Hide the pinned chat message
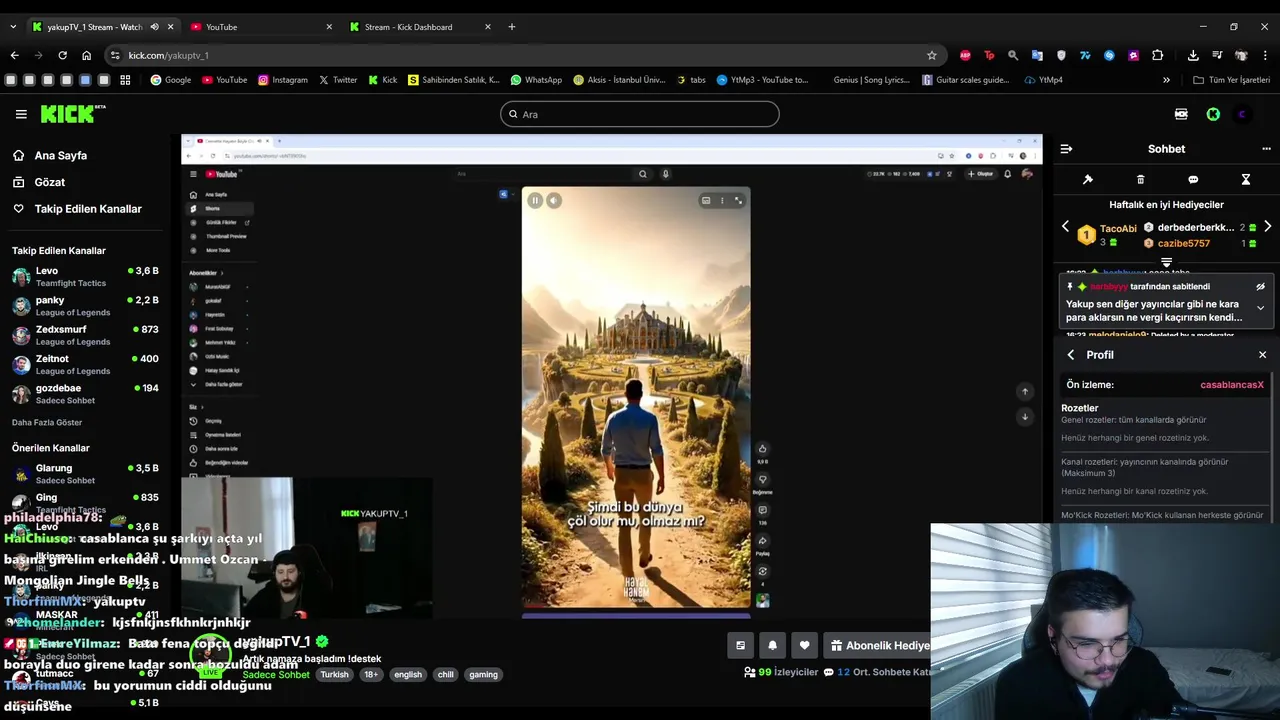1280x720 pixels. click(x=1260, y=287)
